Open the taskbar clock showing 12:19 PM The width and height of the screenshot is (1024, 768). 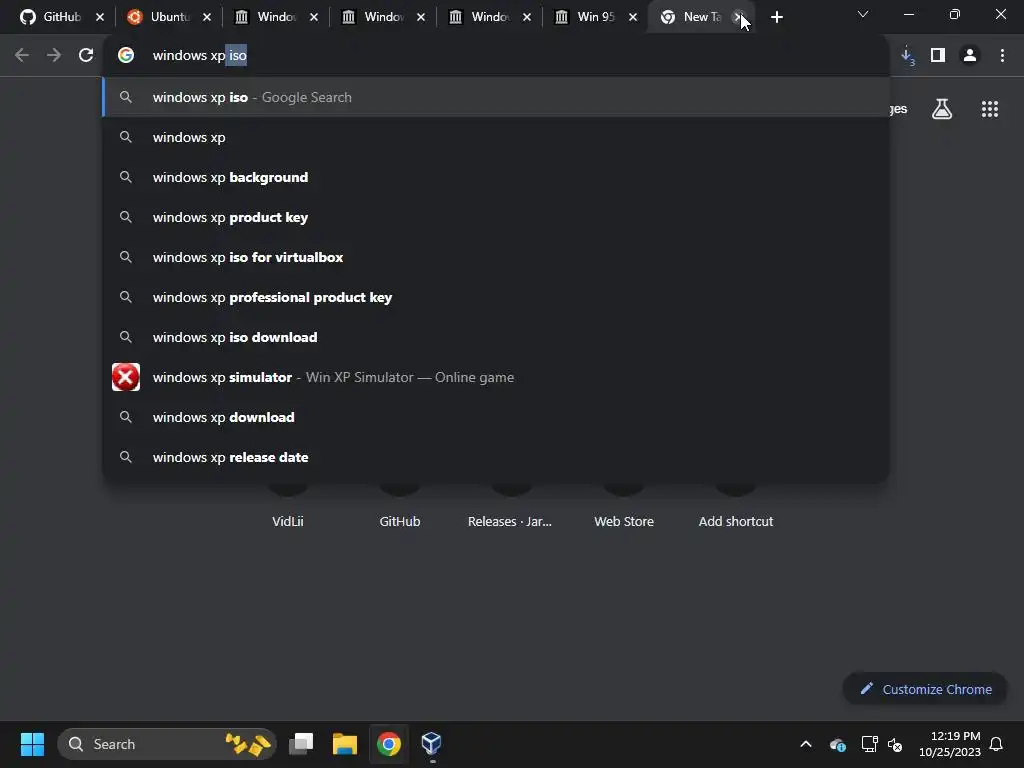[950, 744]
